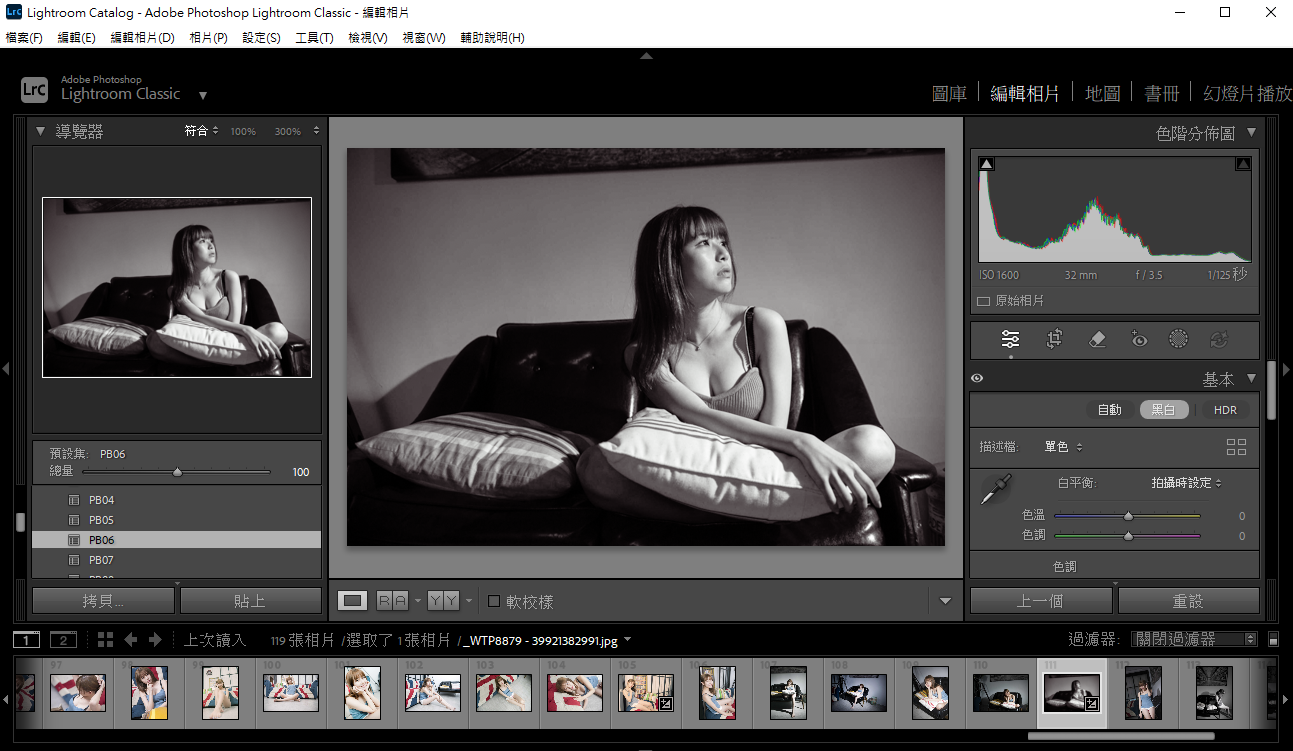Viewport: 1293px width, 751px height.
Task: Click the Lightroom Classic LrC logo
Action: [35, 90]
